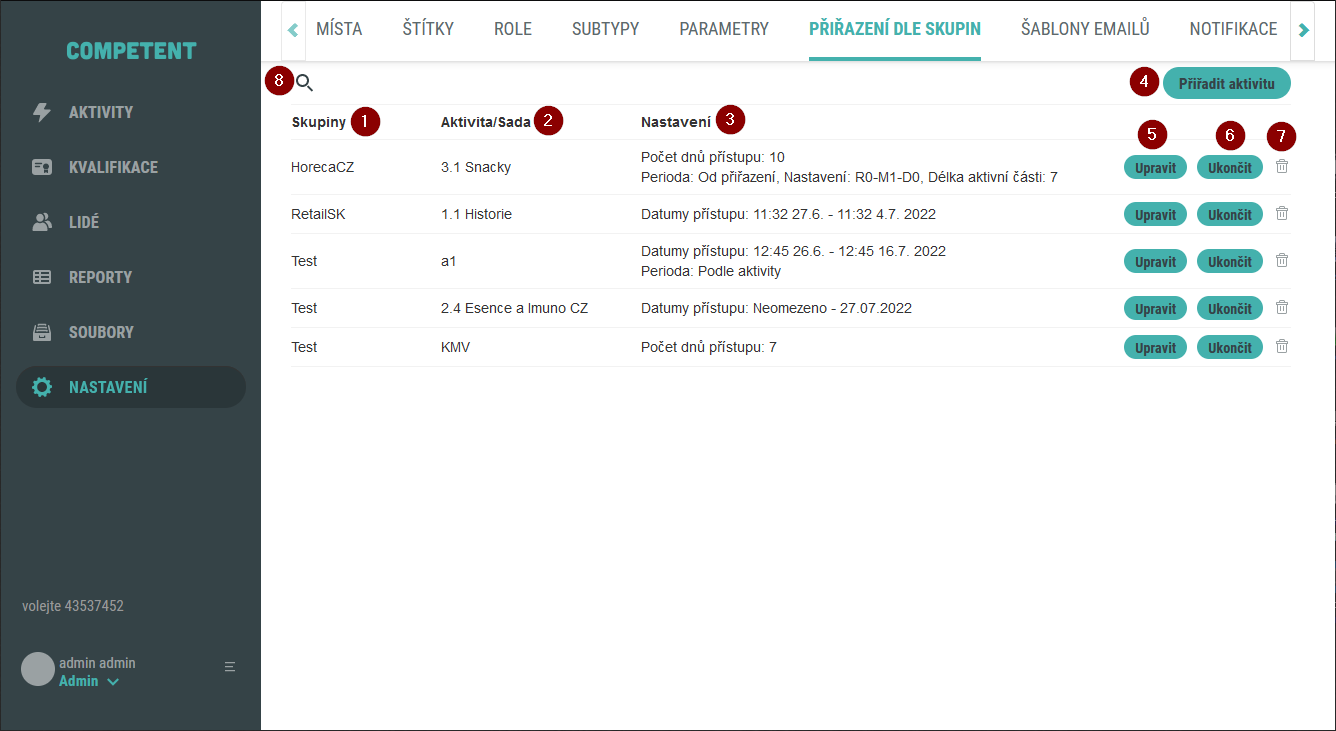Click Ukončit for the HorecaCZ row
The image size is (1336, 731).
(x=1230, y=167)
